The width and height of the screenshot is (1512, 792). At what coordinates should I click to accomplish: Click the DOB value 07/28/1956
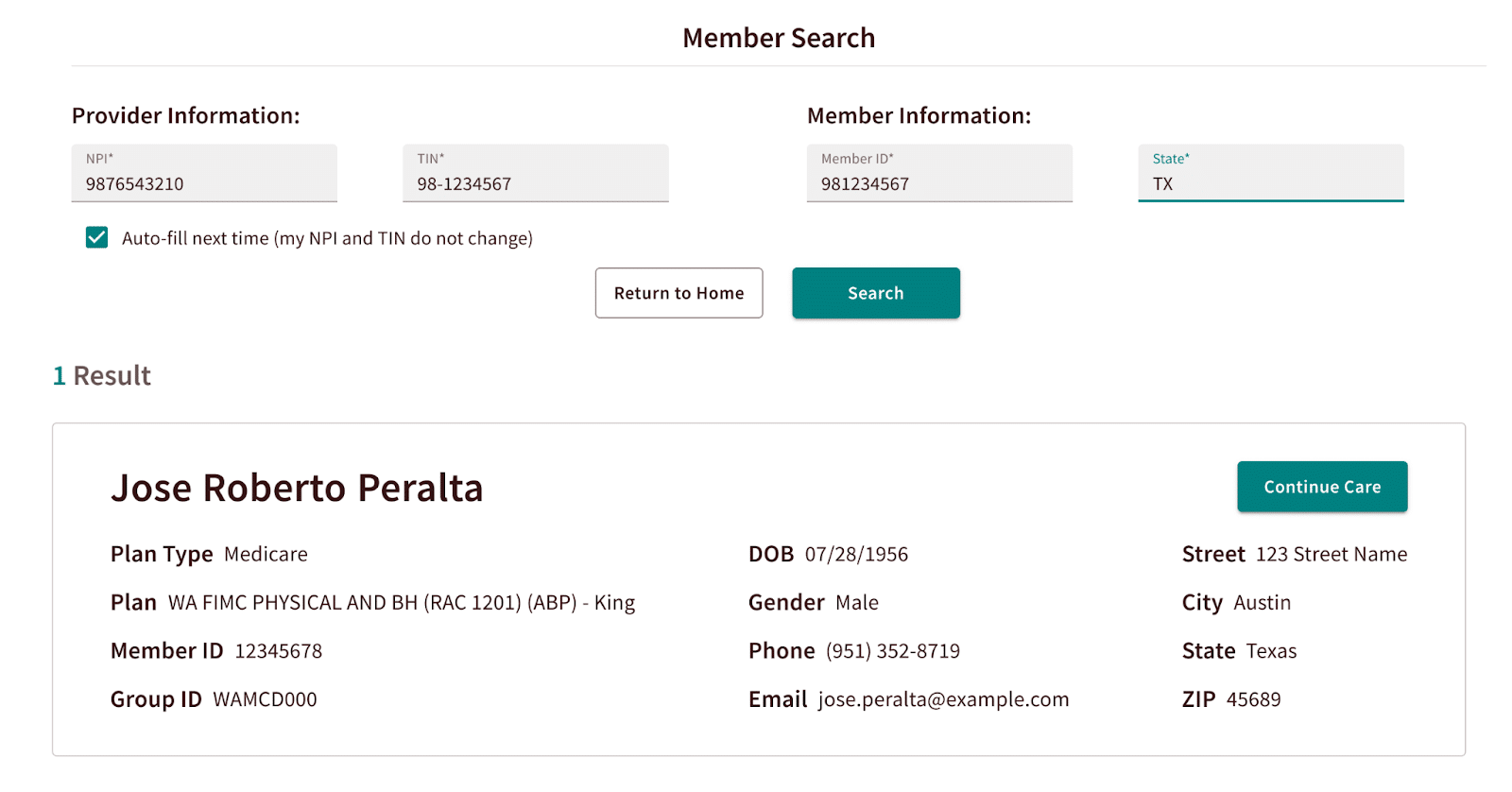point(856,555)
